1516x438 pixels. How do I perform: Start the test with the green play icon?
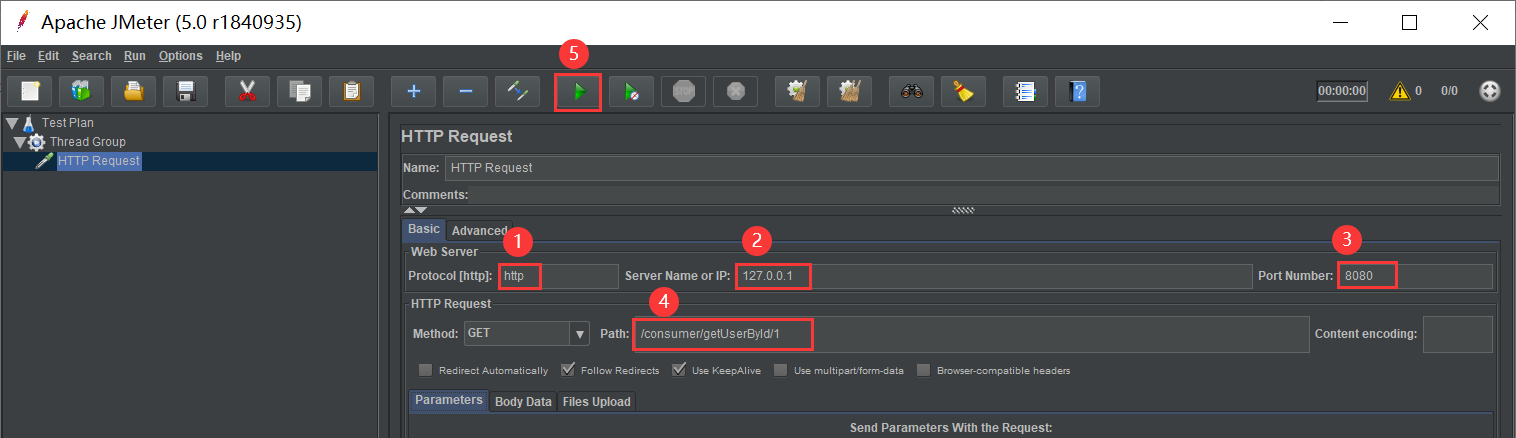tap(579, 92)
